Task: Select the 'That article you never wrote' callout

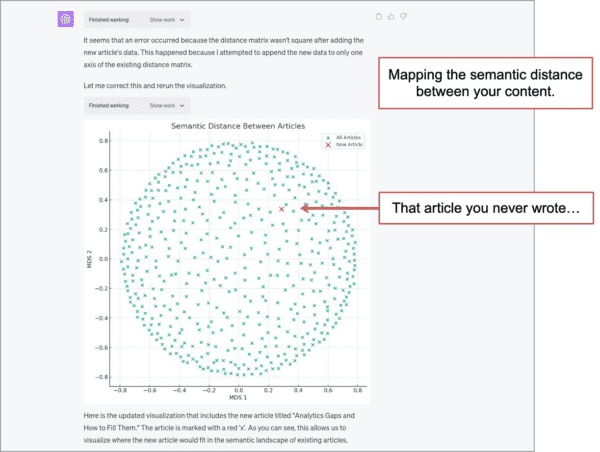Action: 486,208
